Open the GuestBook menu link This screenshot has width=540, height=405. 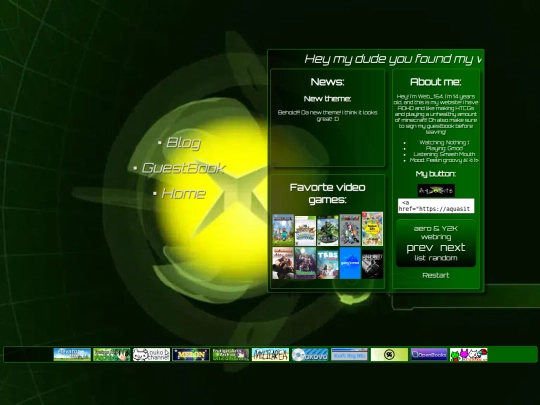(x=184, y=168)
